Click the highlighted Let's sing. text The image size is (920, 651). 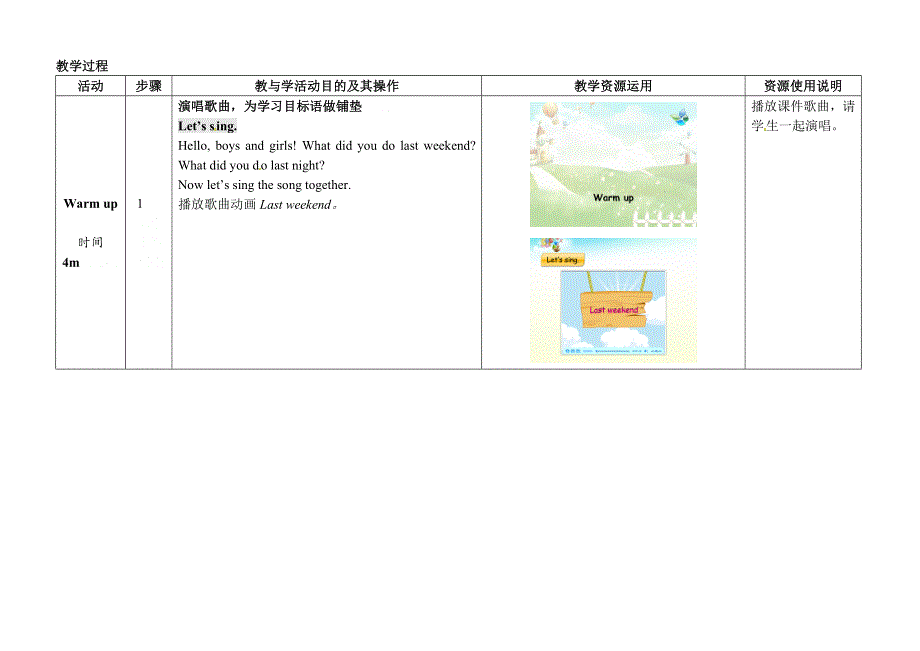(207, 126)
